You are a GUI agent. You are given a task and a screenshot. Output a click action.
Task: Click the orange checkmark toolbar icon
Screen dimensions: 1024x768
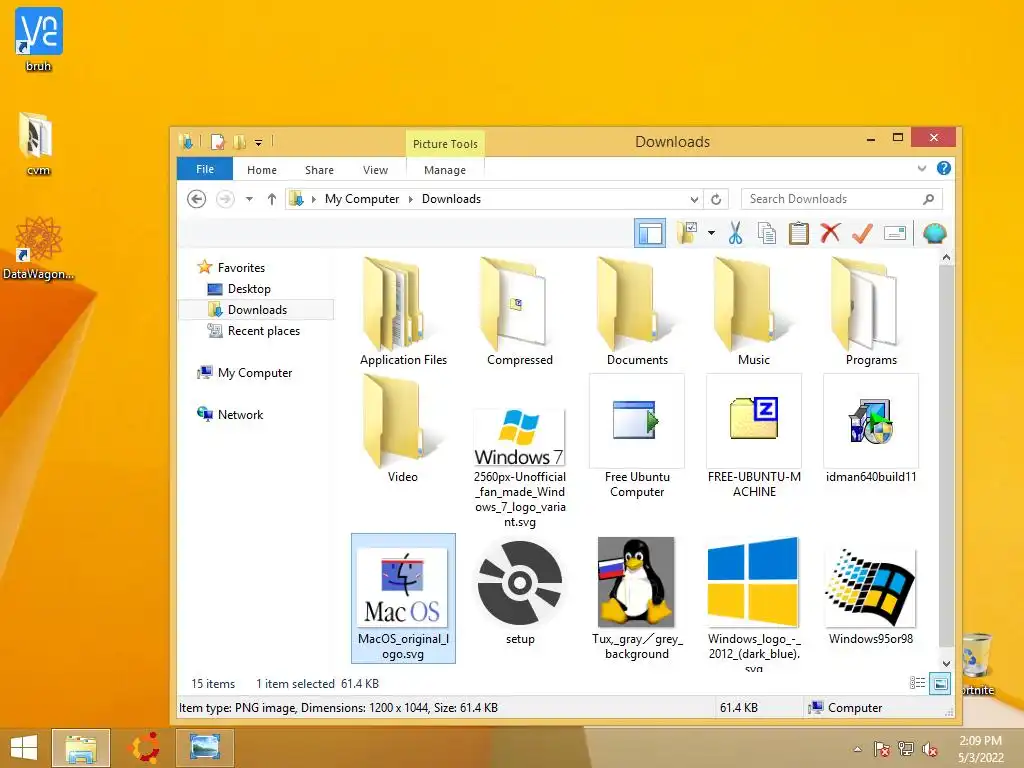pos(862,233)
